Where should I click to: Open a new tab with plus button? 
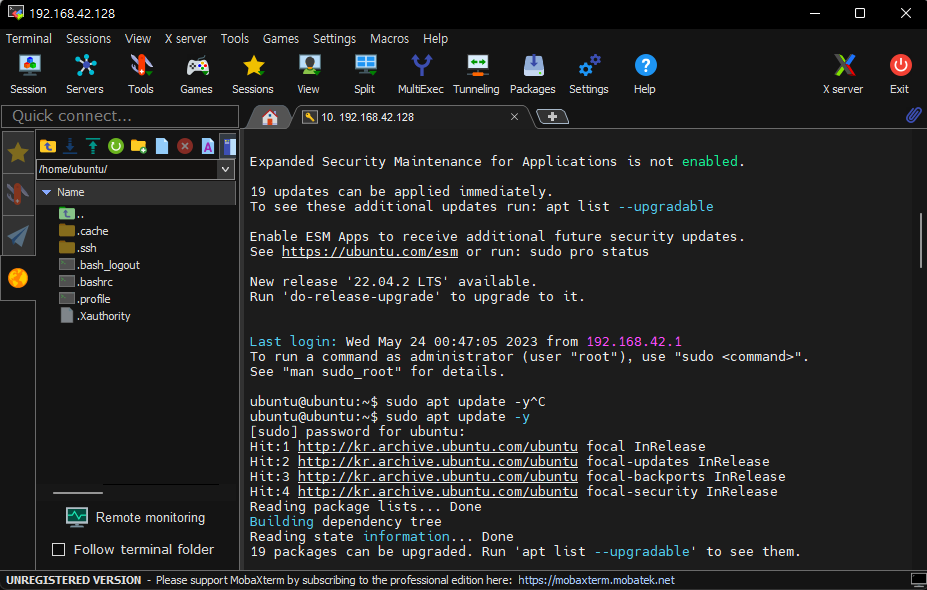coord(552,116)
